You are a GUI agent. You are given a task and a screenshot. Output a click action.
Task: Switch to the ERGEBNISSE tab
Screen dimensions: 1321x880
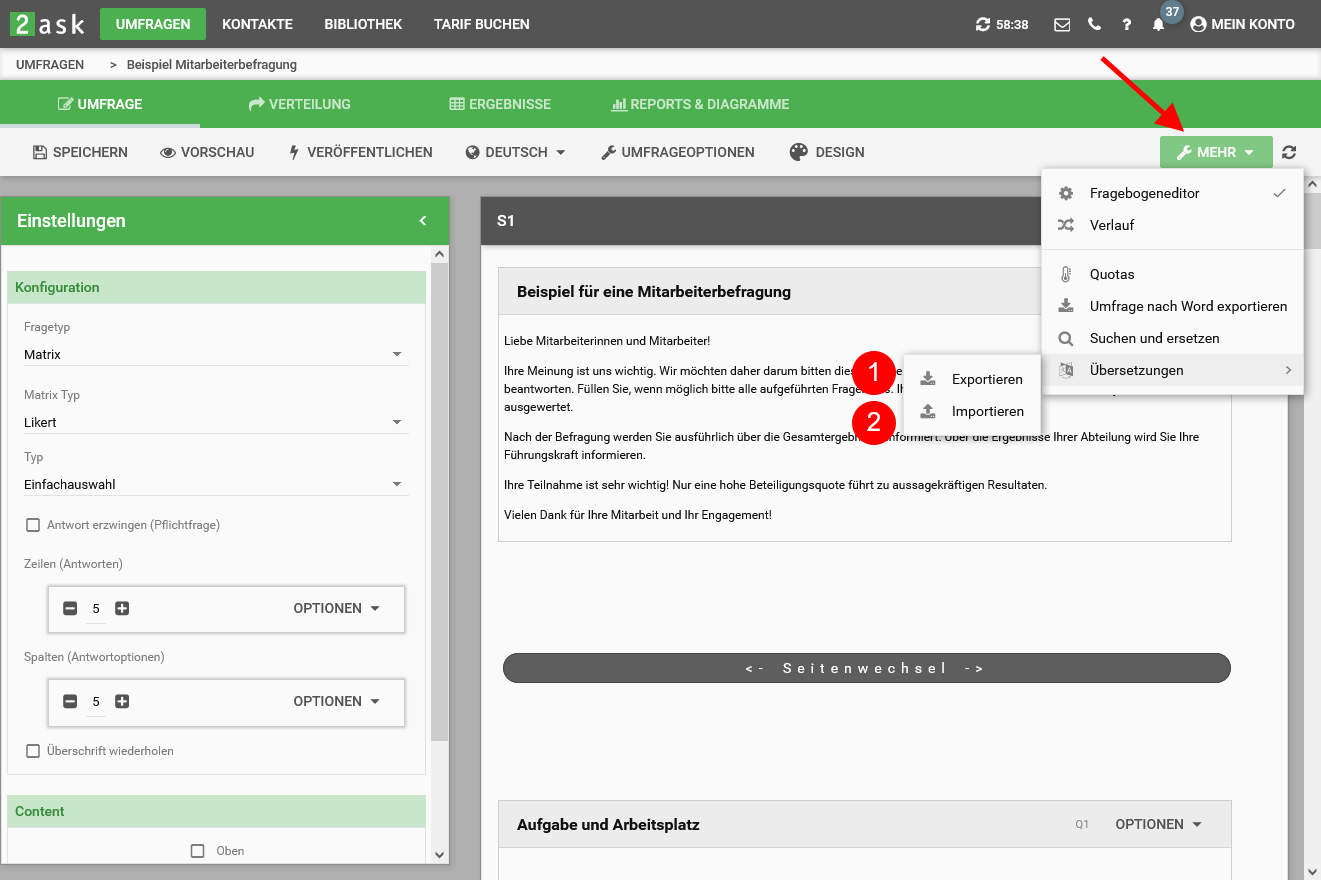500,104
